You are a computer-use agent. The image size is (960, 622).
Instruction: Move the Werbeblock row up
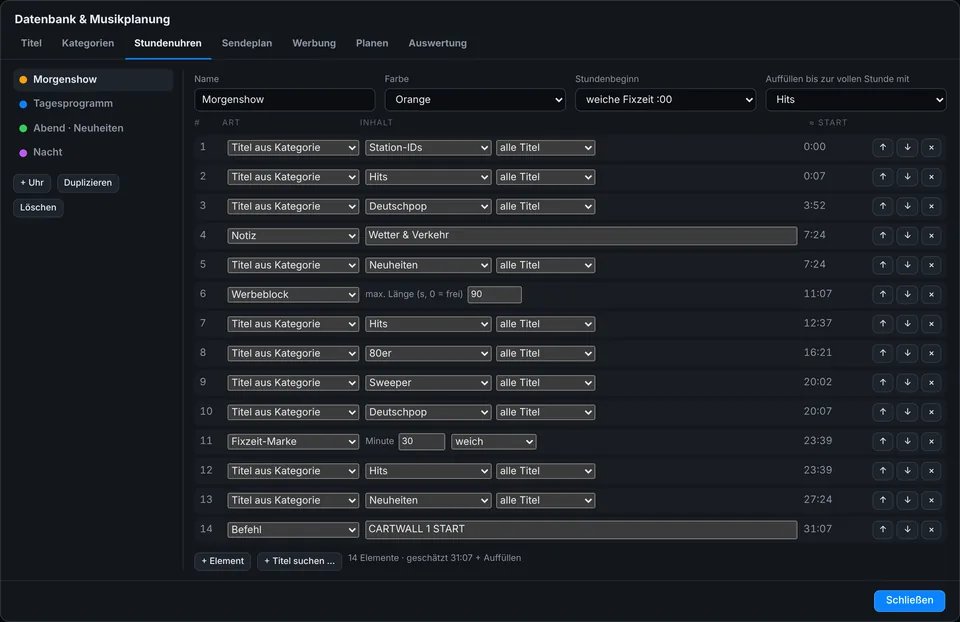[x=882, y=294]
